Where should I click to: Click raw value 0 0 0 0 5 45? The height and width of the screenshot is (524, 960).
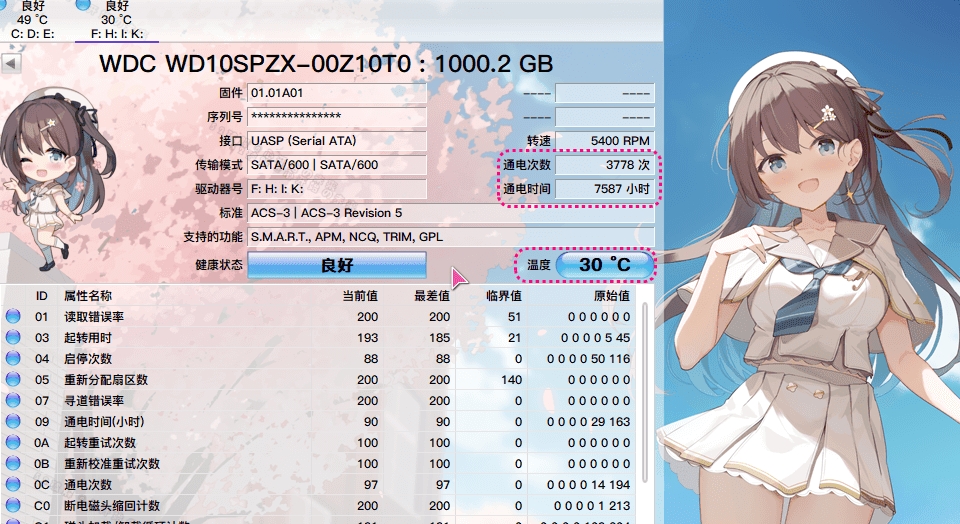[x=595, y=337]
